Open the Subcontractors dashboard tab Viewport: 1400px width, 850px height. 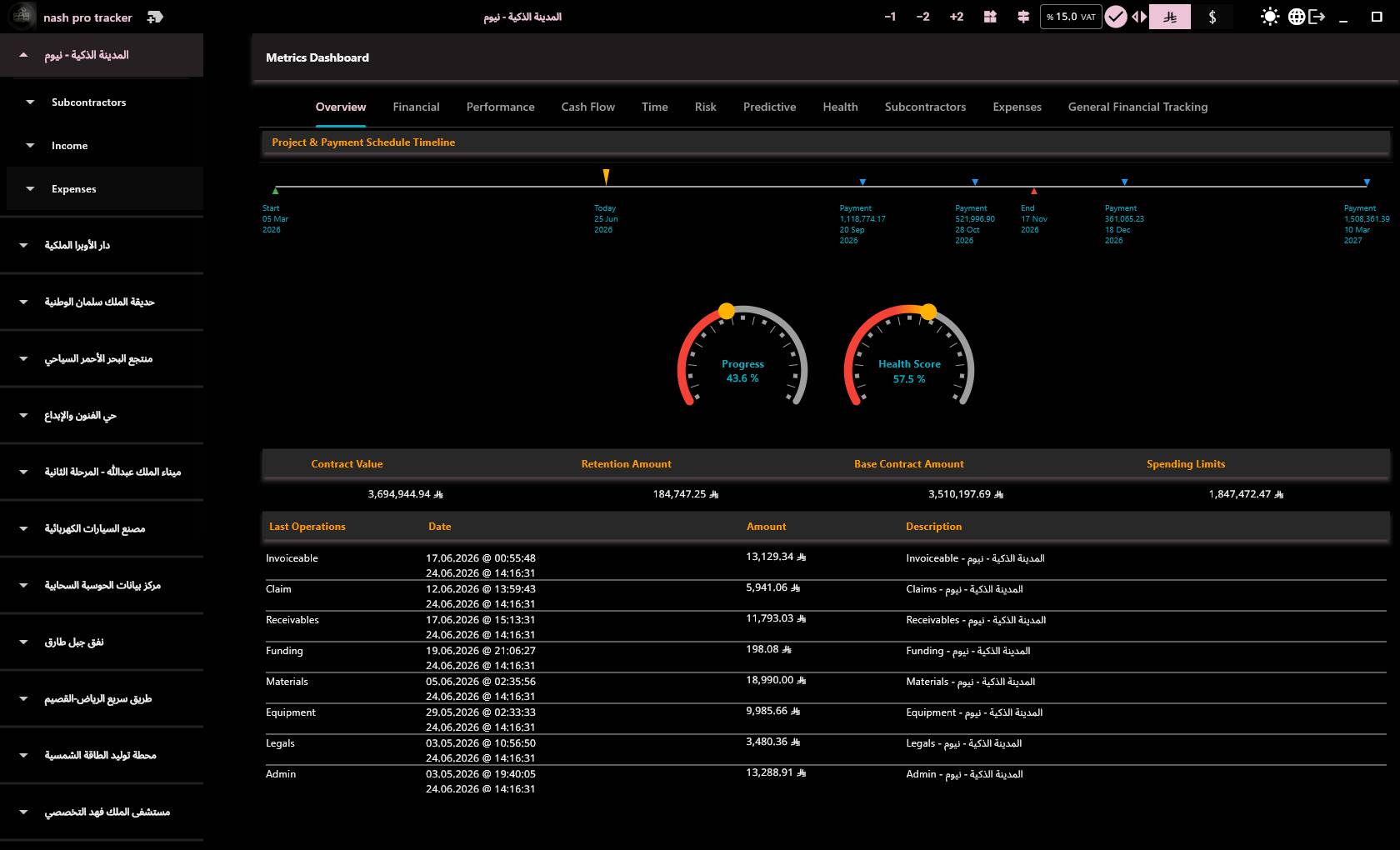[x=926, y=107]
